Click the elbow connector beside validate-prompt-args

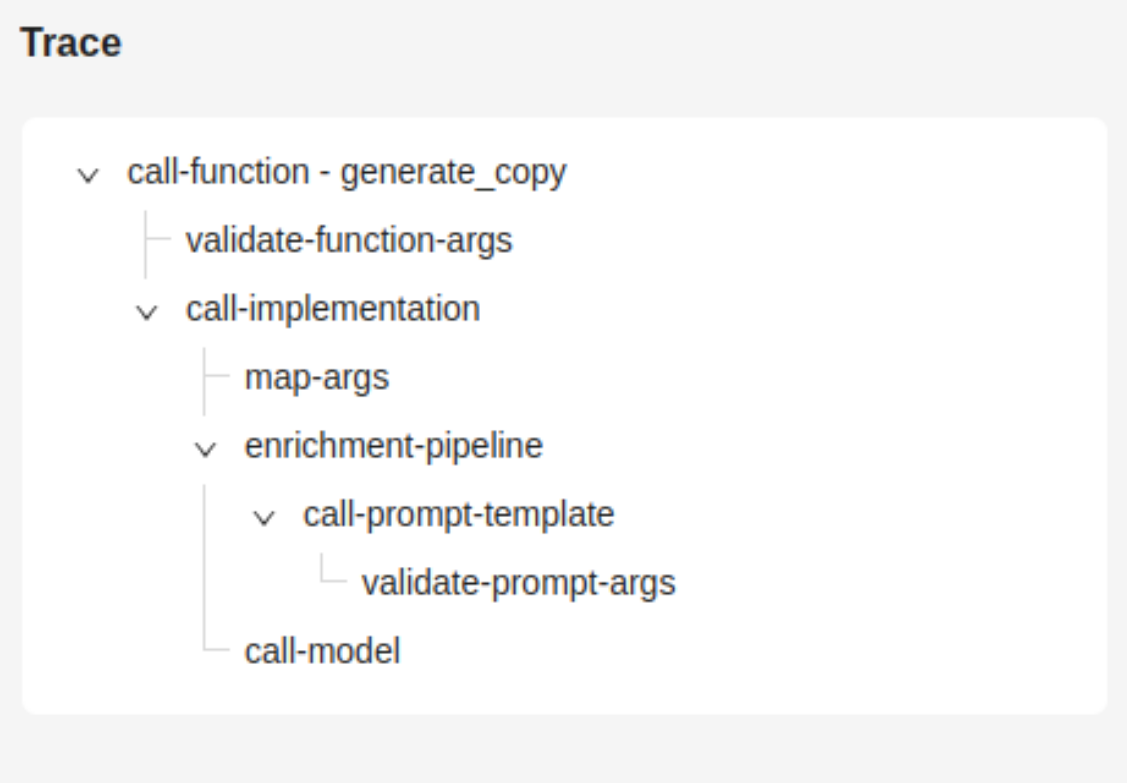click(x=334, y=569)
